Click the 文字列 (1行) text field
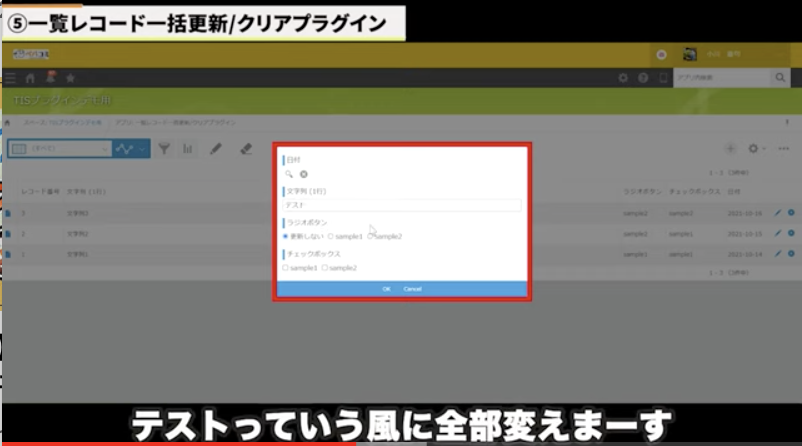802x446 pixels. [402, 205]
